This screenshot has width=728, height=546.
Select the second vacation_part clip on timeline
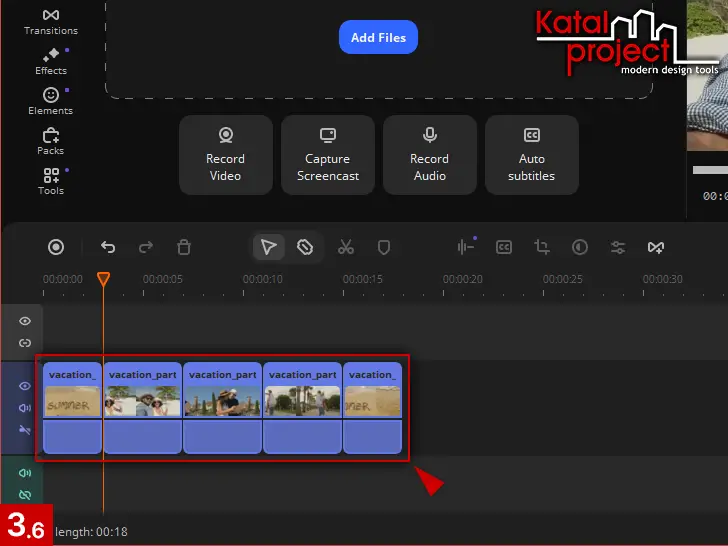tap(223, 408)
